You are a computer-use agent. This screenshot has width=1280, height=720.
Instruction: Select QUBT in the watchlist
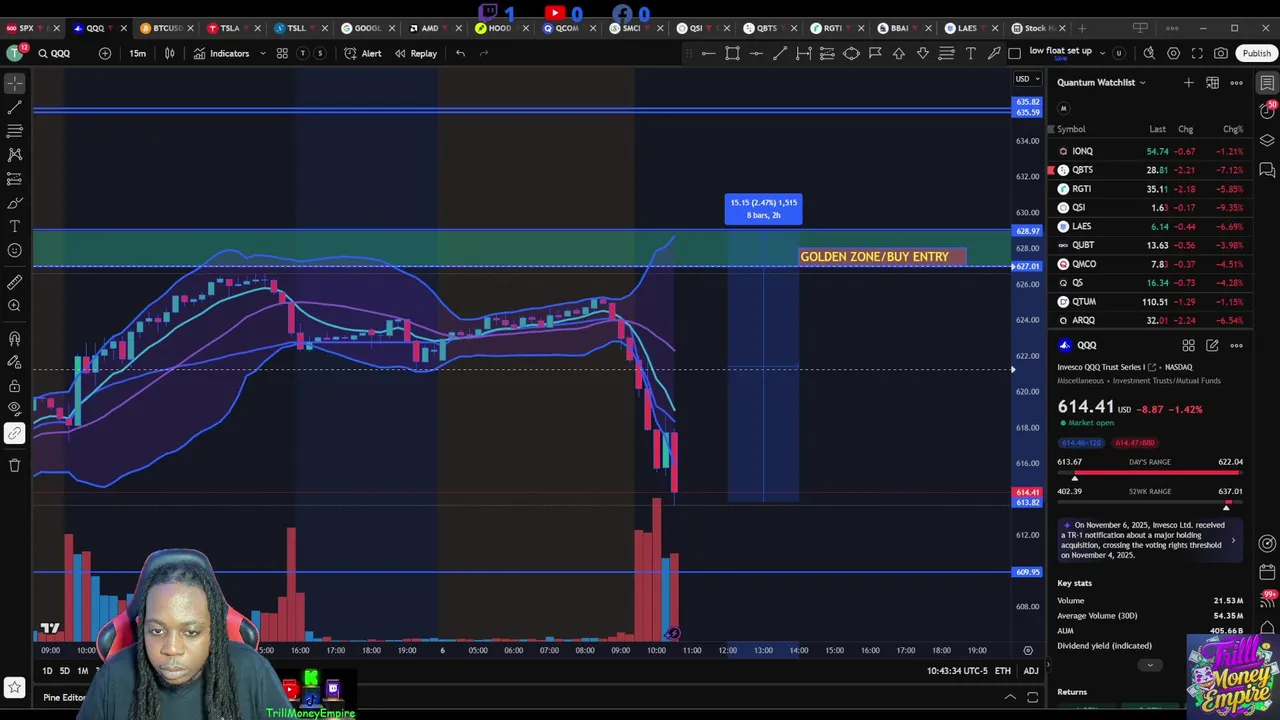pyautogui.click(x=1148, y=245)
